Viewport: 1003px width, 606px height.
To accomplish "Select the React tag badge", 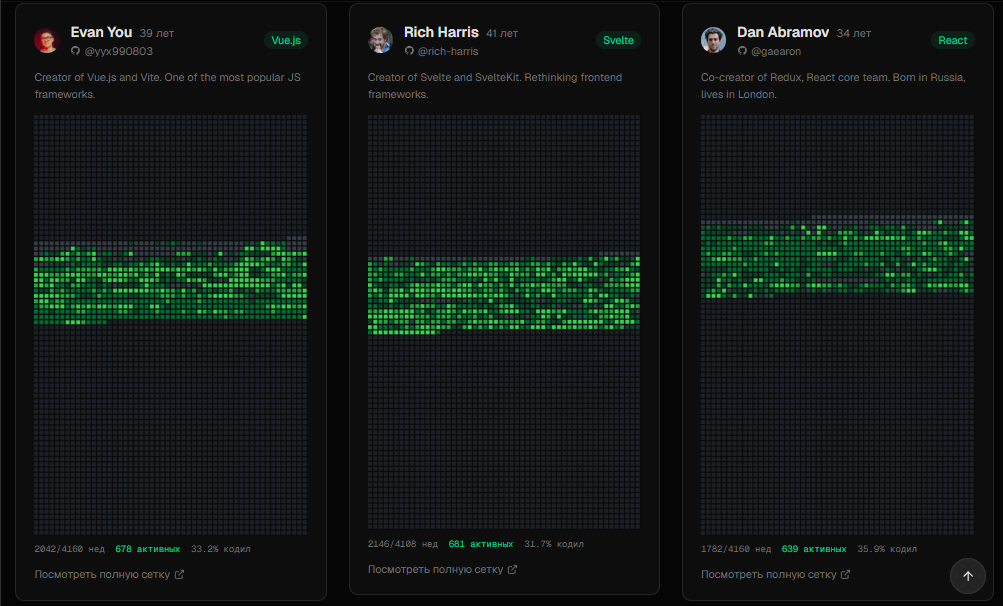I will coord(952,40).
